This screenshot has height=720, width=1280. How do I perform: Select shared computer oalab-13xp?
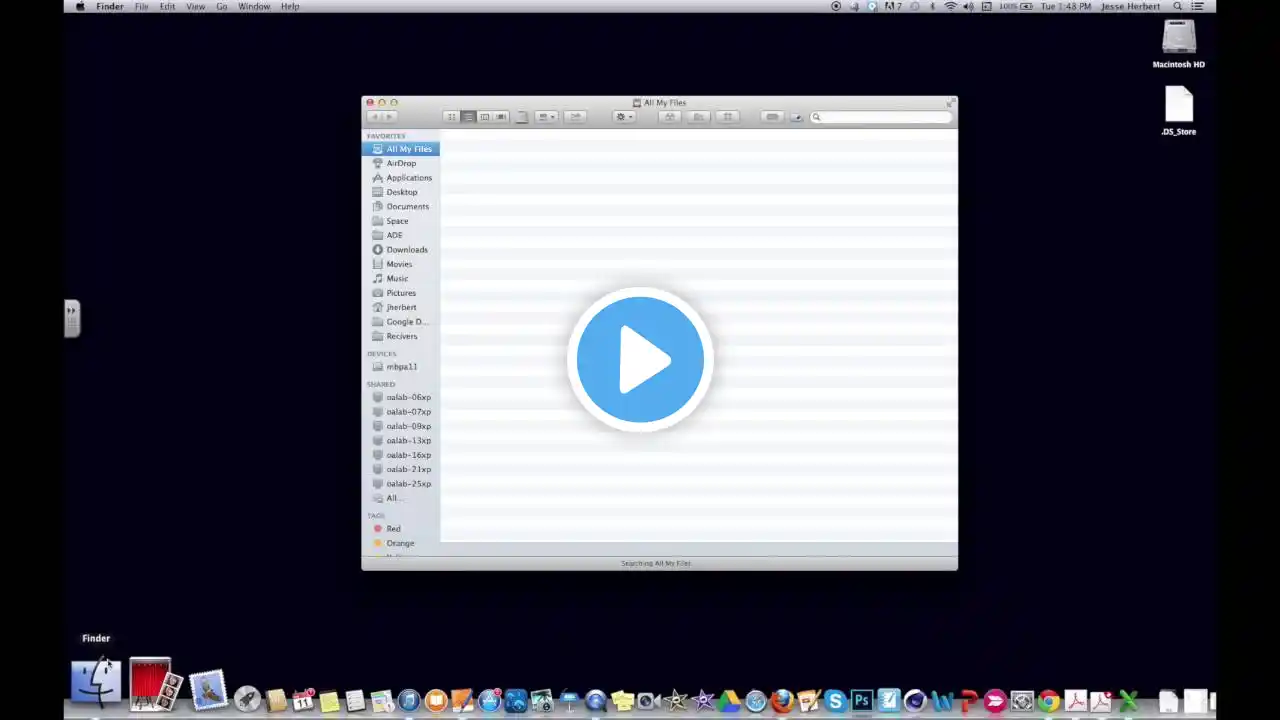point(401,440)
